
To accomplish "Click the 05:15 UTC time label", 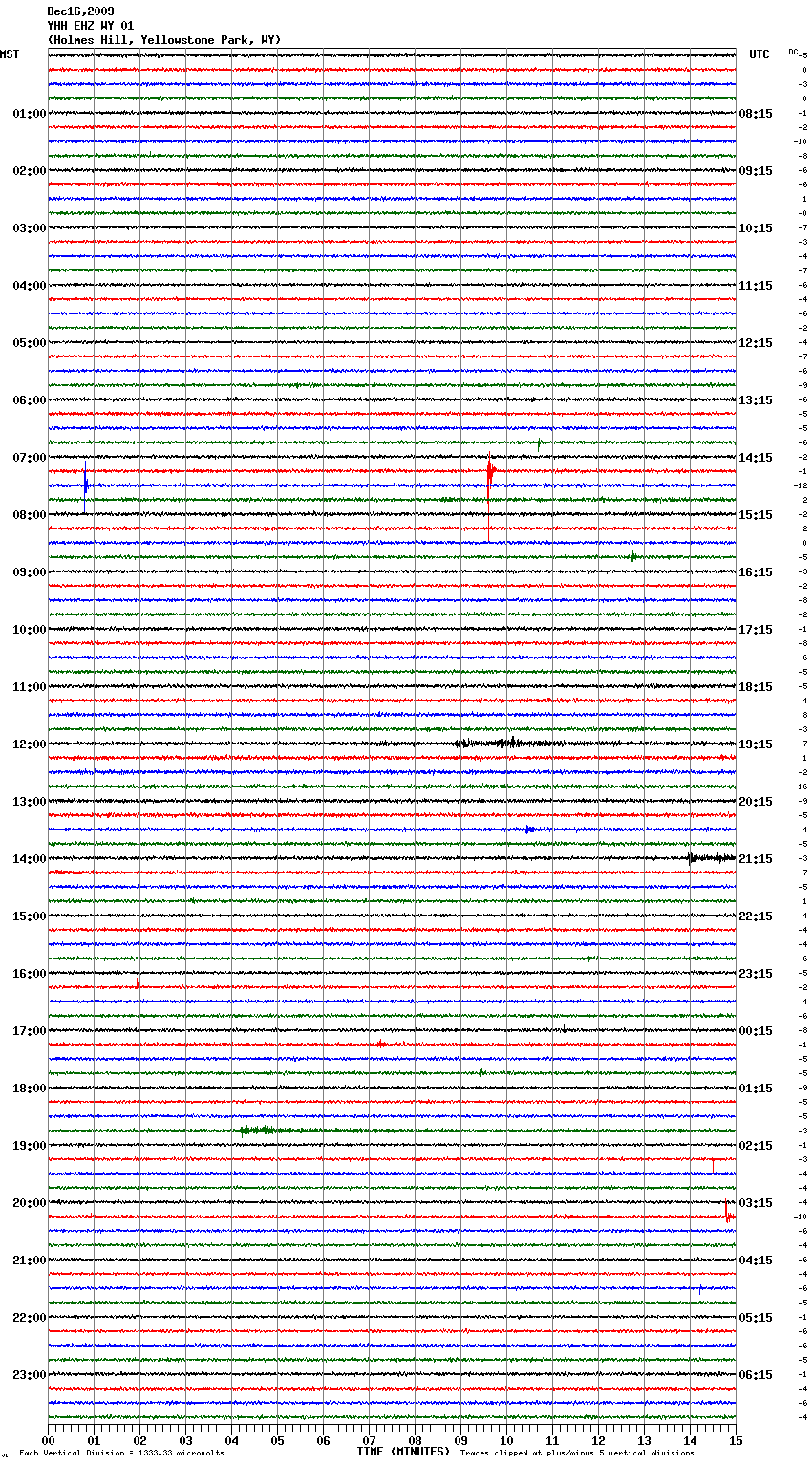I will (756, 1318).
